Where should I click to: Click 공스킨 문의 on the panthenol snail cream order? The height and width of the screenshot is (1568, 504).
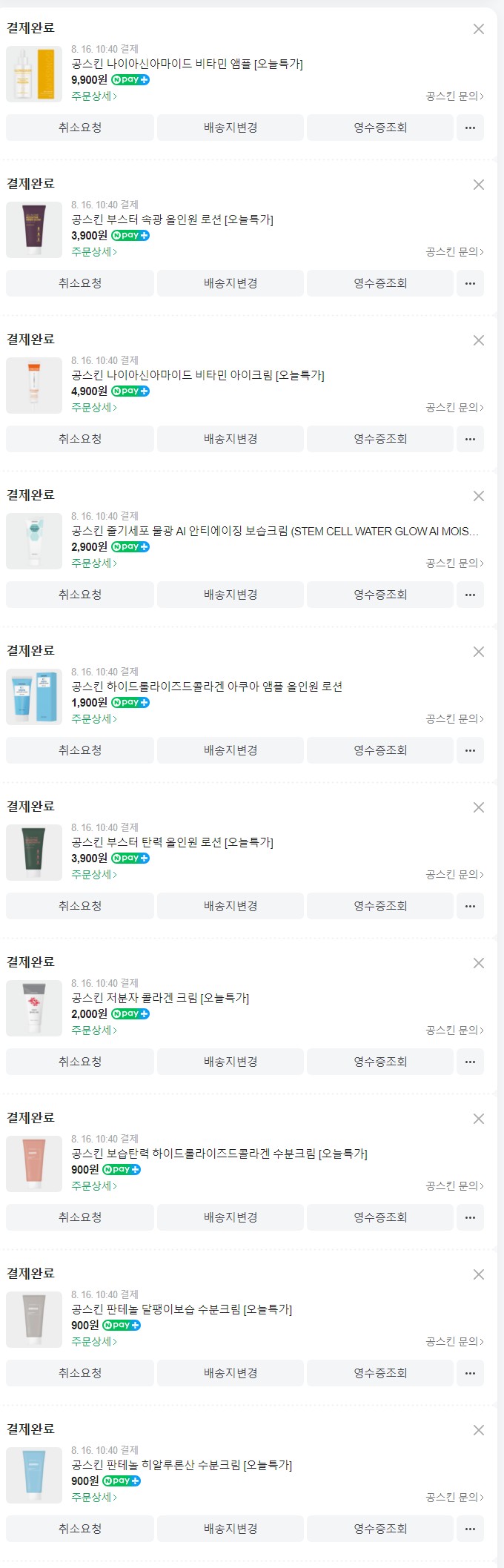click(x=454, y=1342)
